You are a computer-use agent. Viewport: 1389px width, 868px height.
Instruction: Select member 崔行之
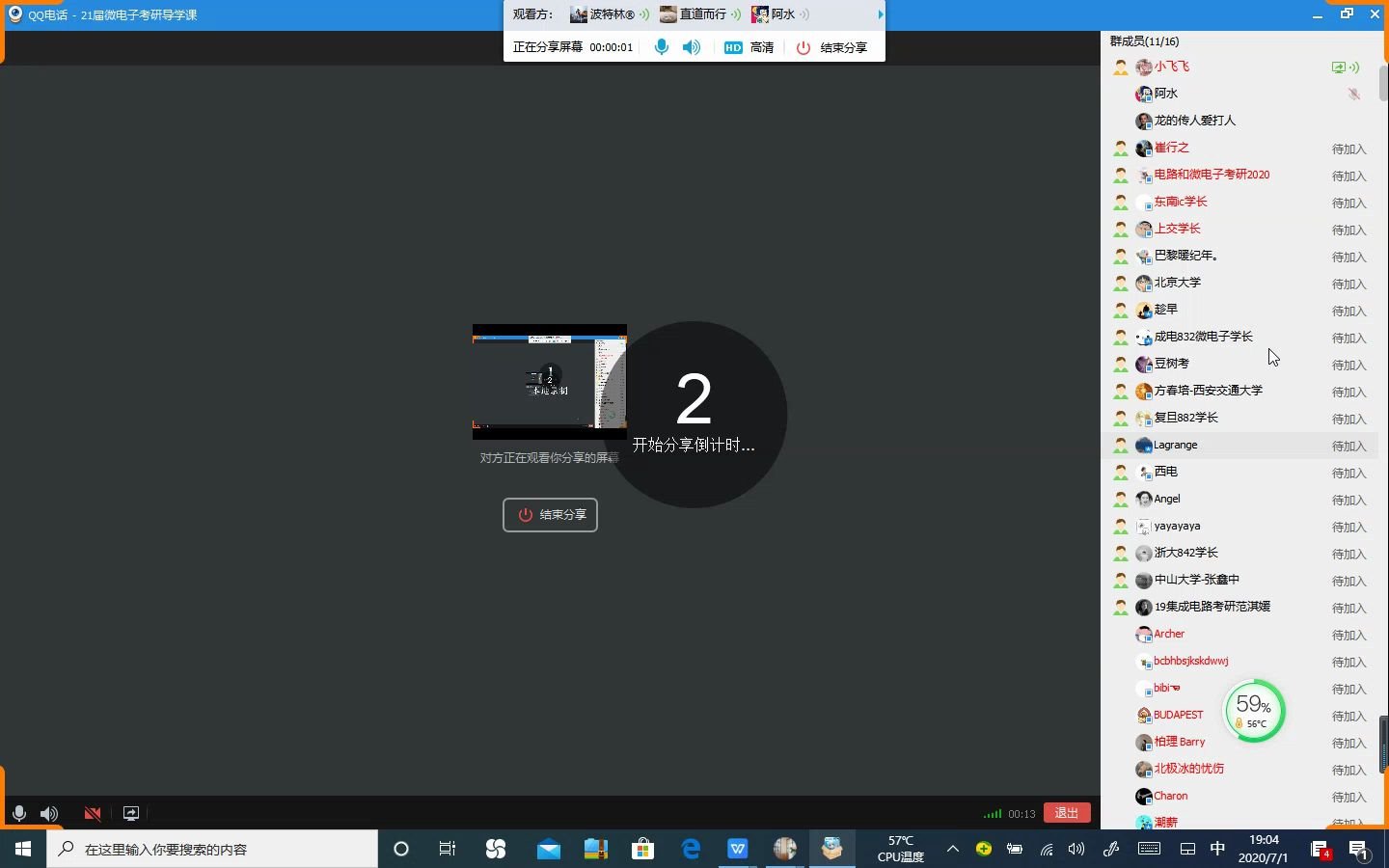[x=1172, y=148]
